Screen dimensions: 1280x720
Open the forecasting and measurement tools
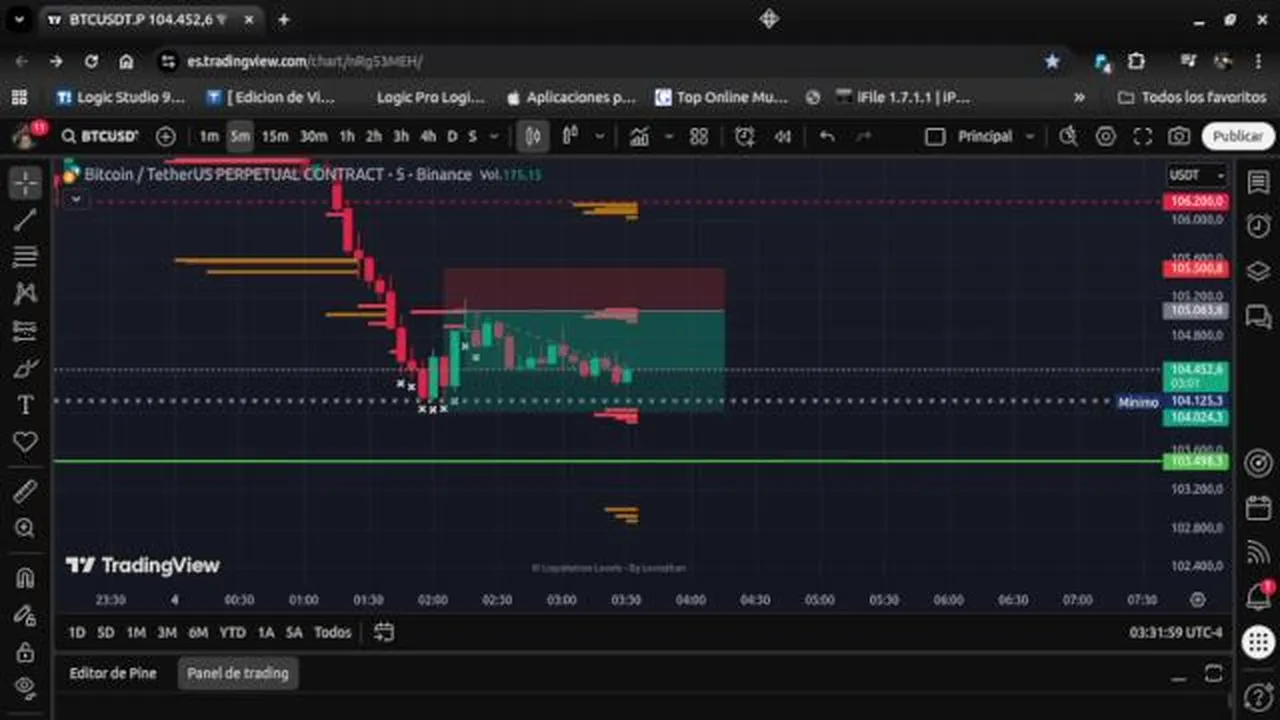25,330
